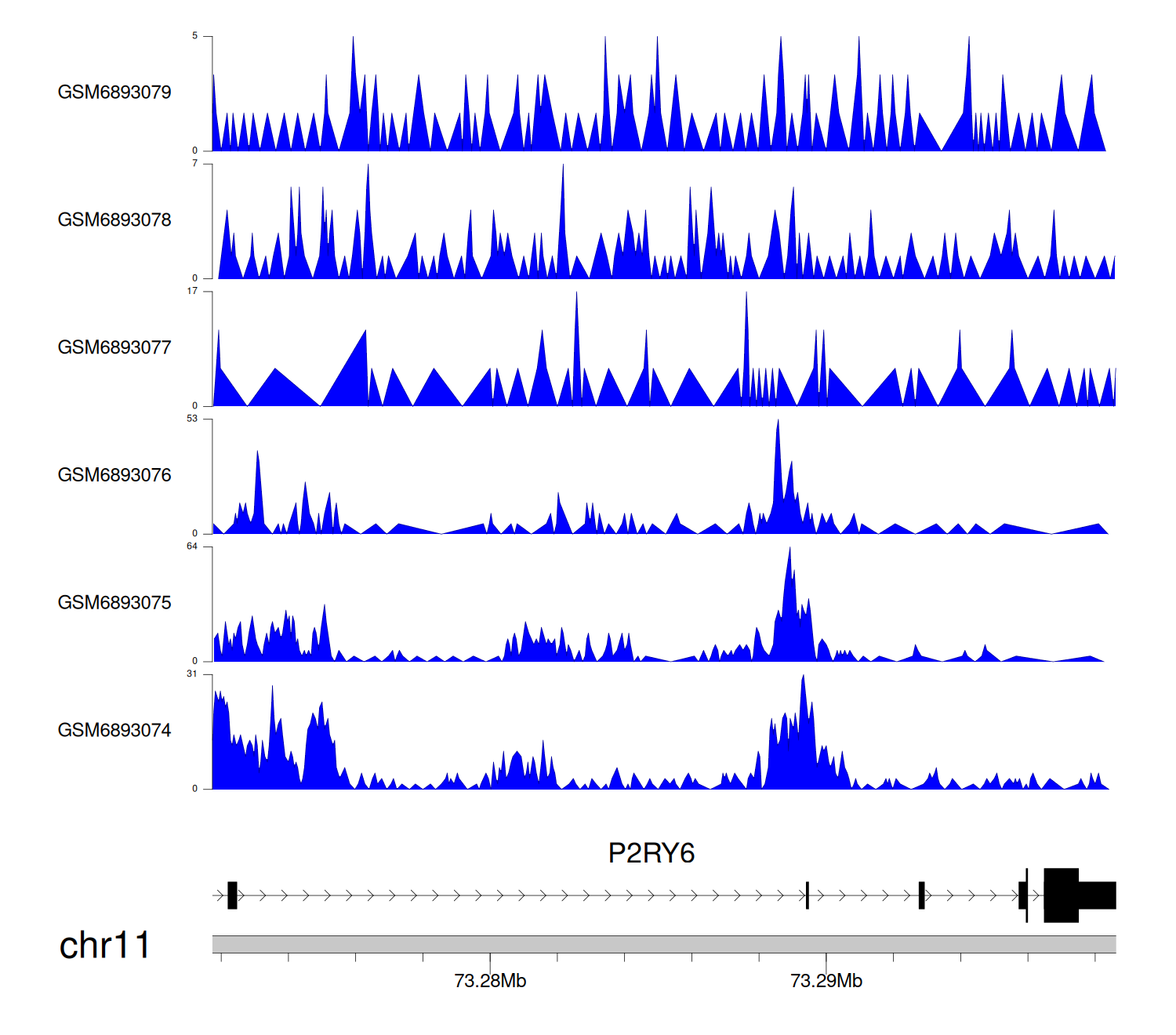Select the first exon of P2RY6
The width and height of the screenshot is (1176, 1035).
tap(232, 895)
